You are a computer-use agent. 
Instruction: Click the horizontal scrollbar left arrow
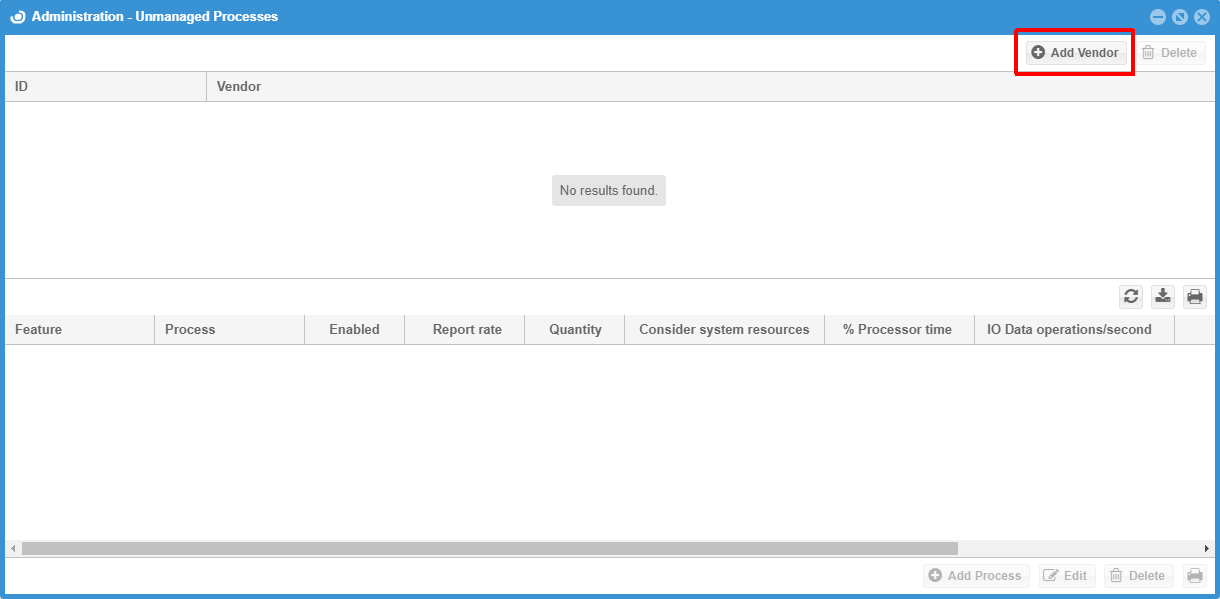click(x=13, y=549)
